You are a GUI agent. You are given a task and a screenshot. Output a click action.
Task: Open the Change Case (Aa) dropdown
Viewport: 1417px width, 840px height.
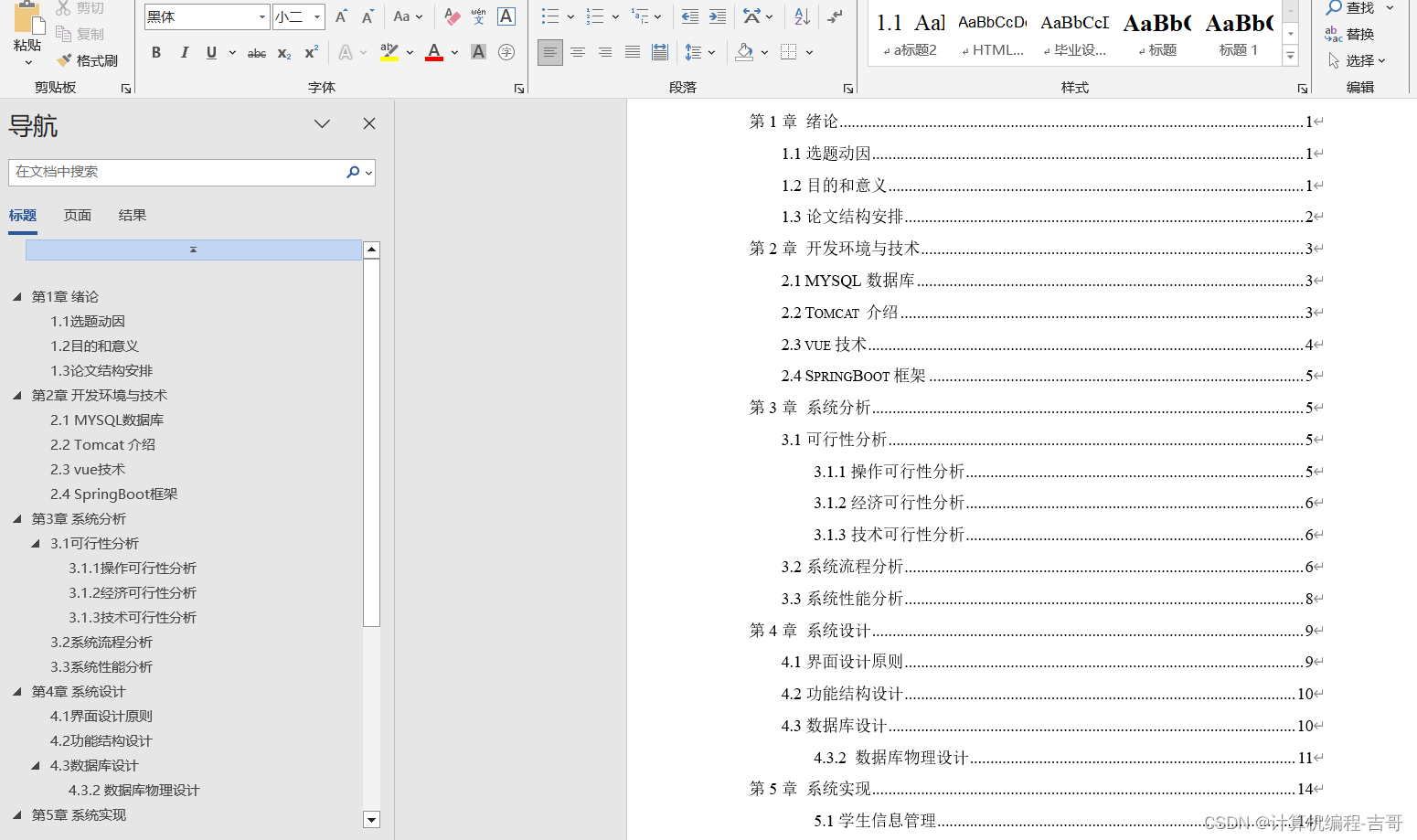pos(408,16)
